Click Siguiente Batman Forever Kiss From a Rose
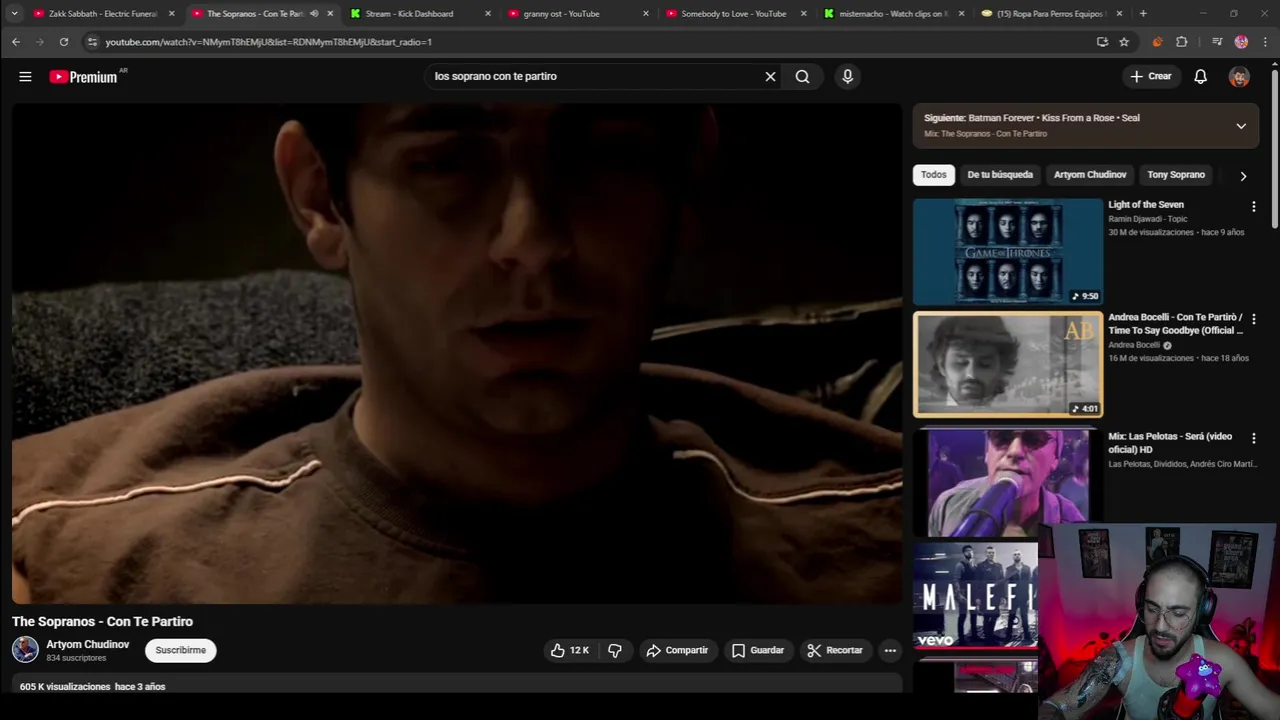This screenshot has width=1280, height=720. (1031, 118)
